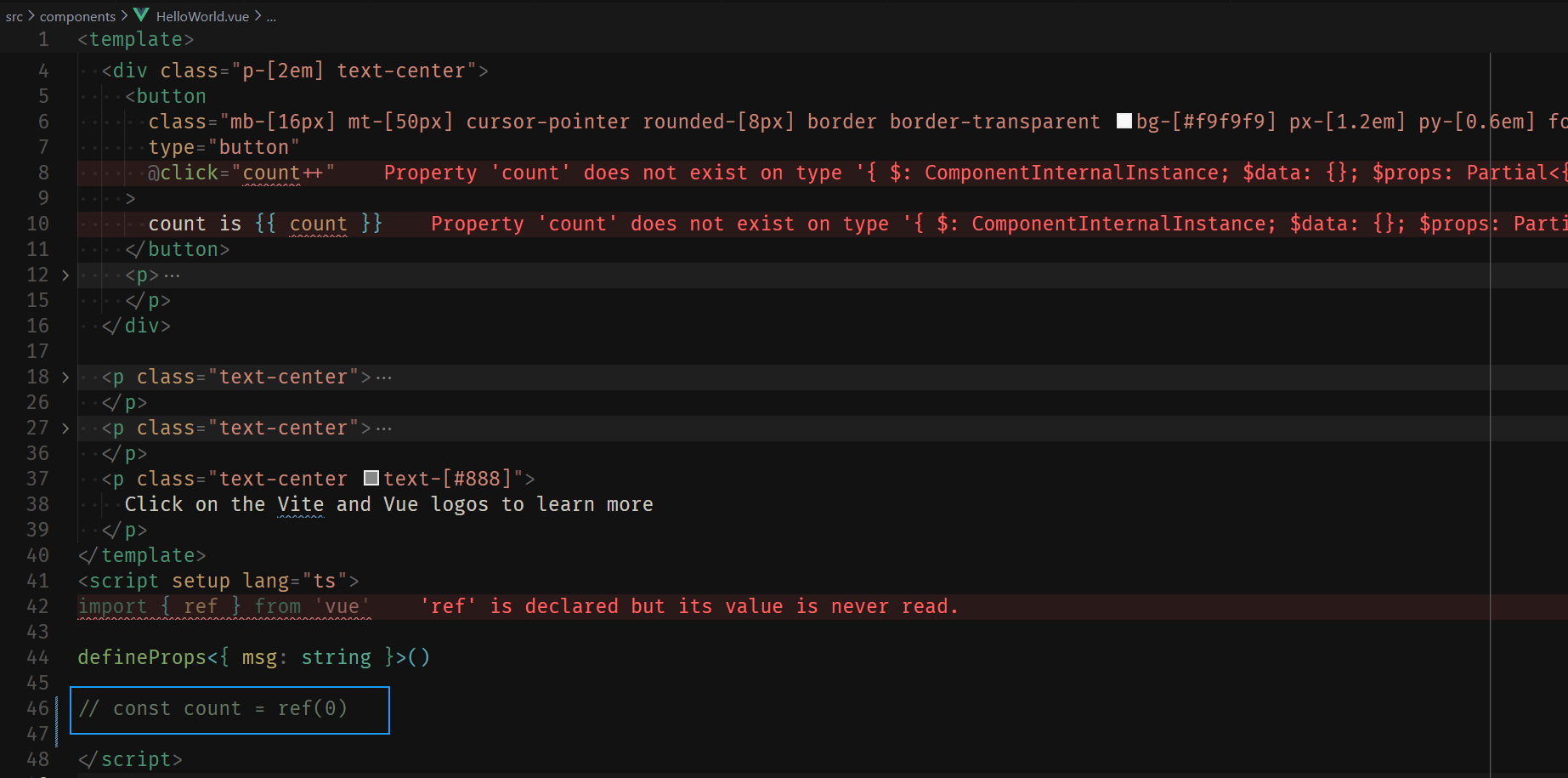Click the "'vue'" module string on line 42

click(342, 606)
